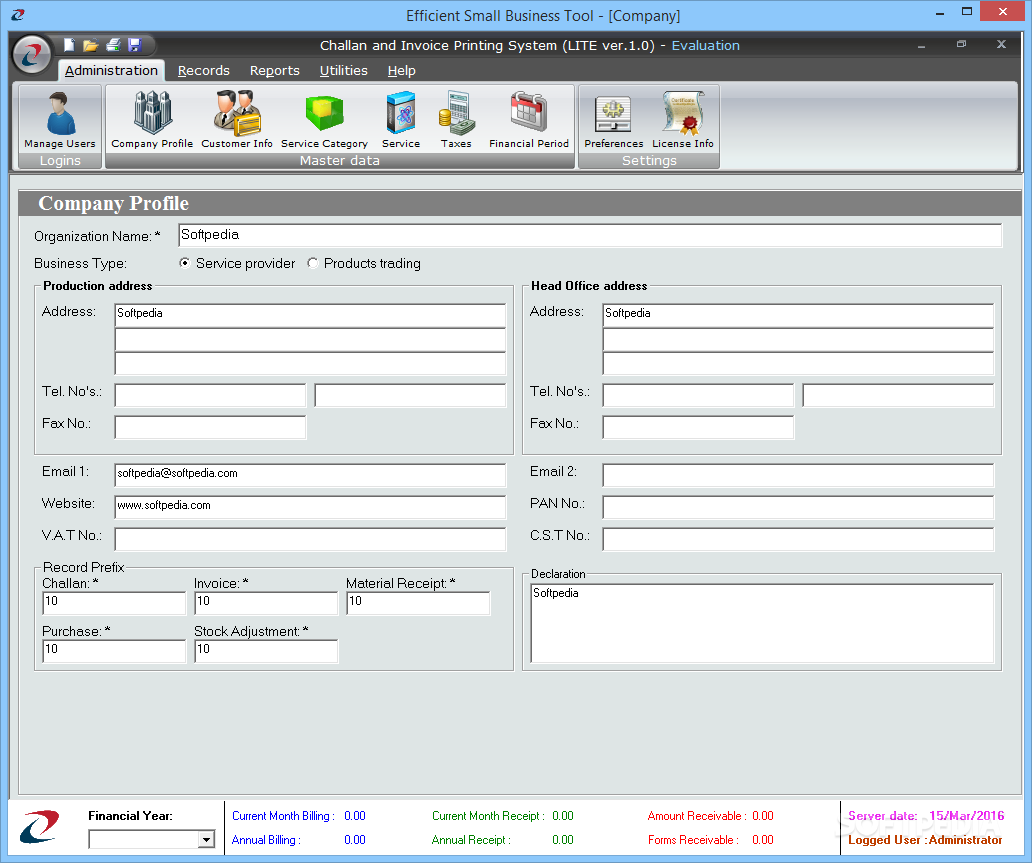Click the Production Fax No. field
1032x863 pixels.
click(x=210, y=427)
